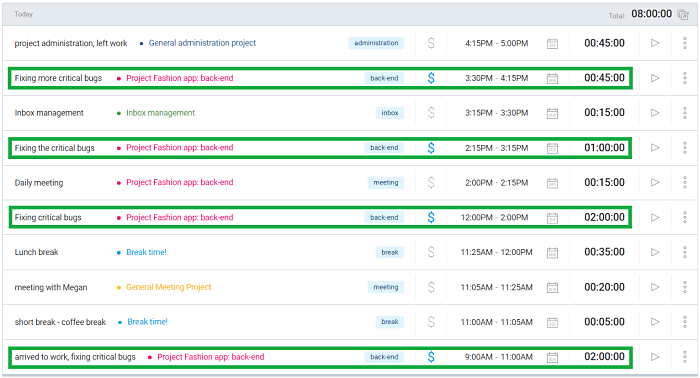The width and height of the screenshot is (700, 378).
Task: Open more options for project administration entry
Action: (x=684, y=43)
